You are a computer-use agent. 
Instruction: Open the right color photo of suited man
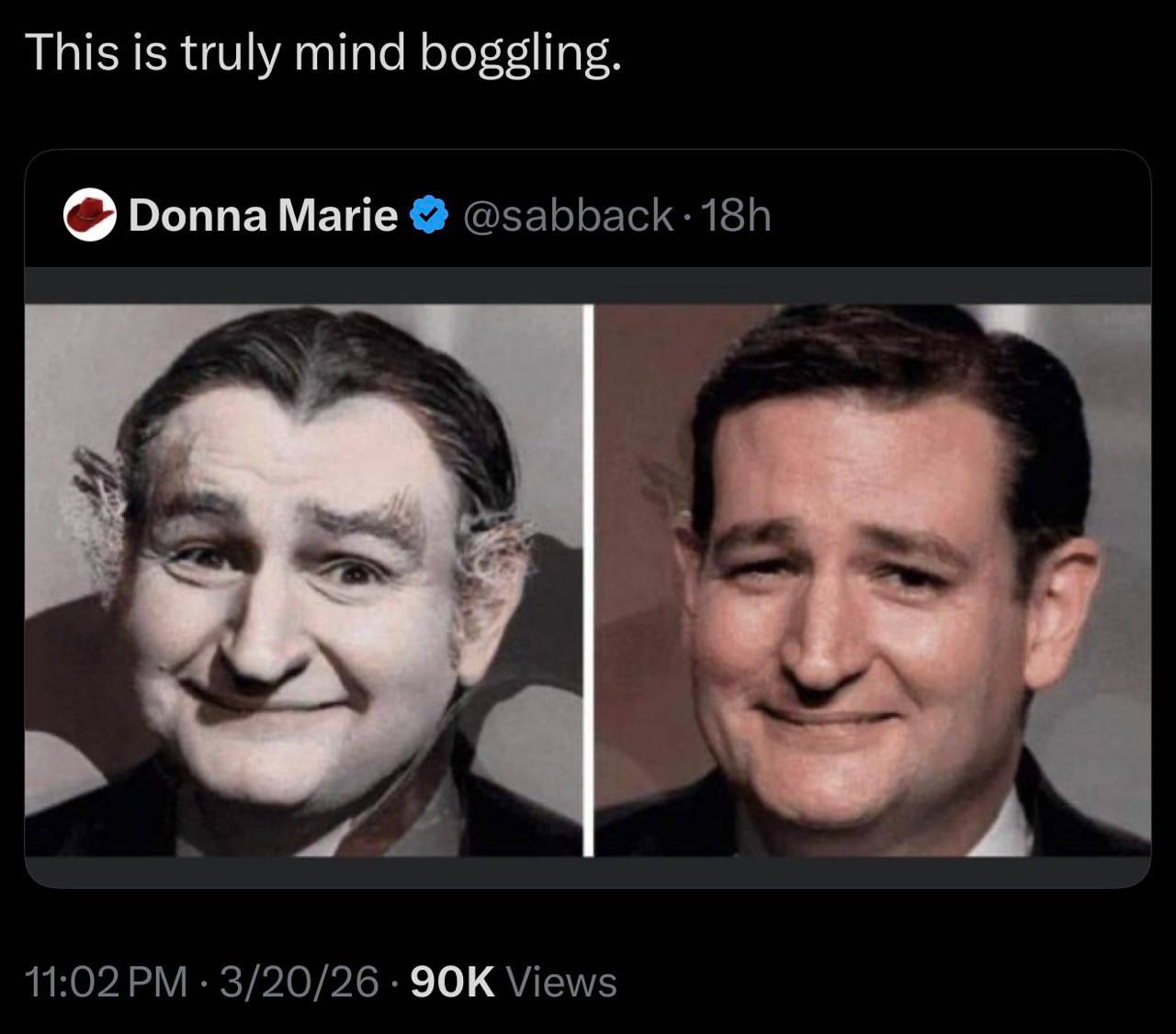click(873, 580)
